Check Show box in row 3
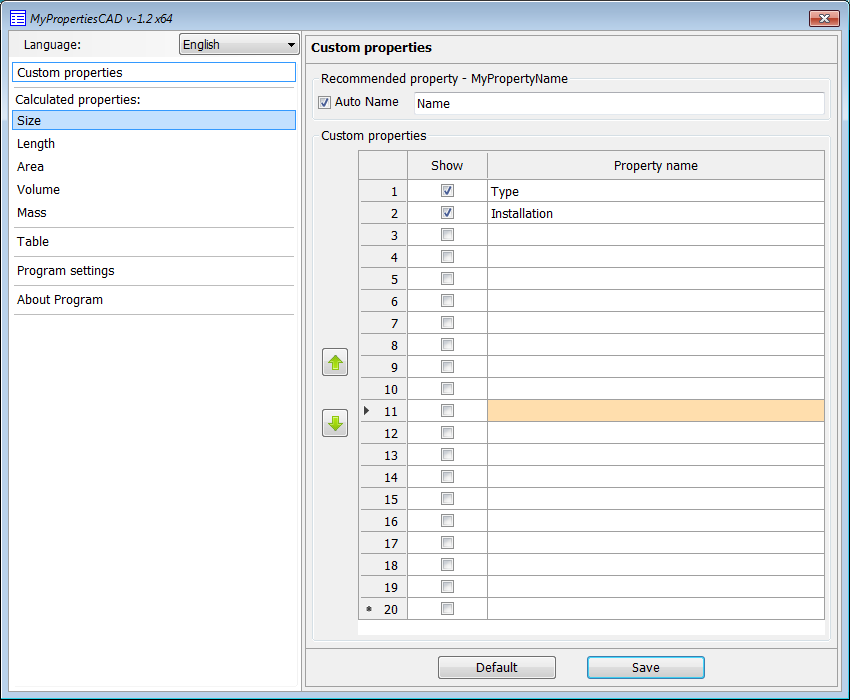 (447, 235)
